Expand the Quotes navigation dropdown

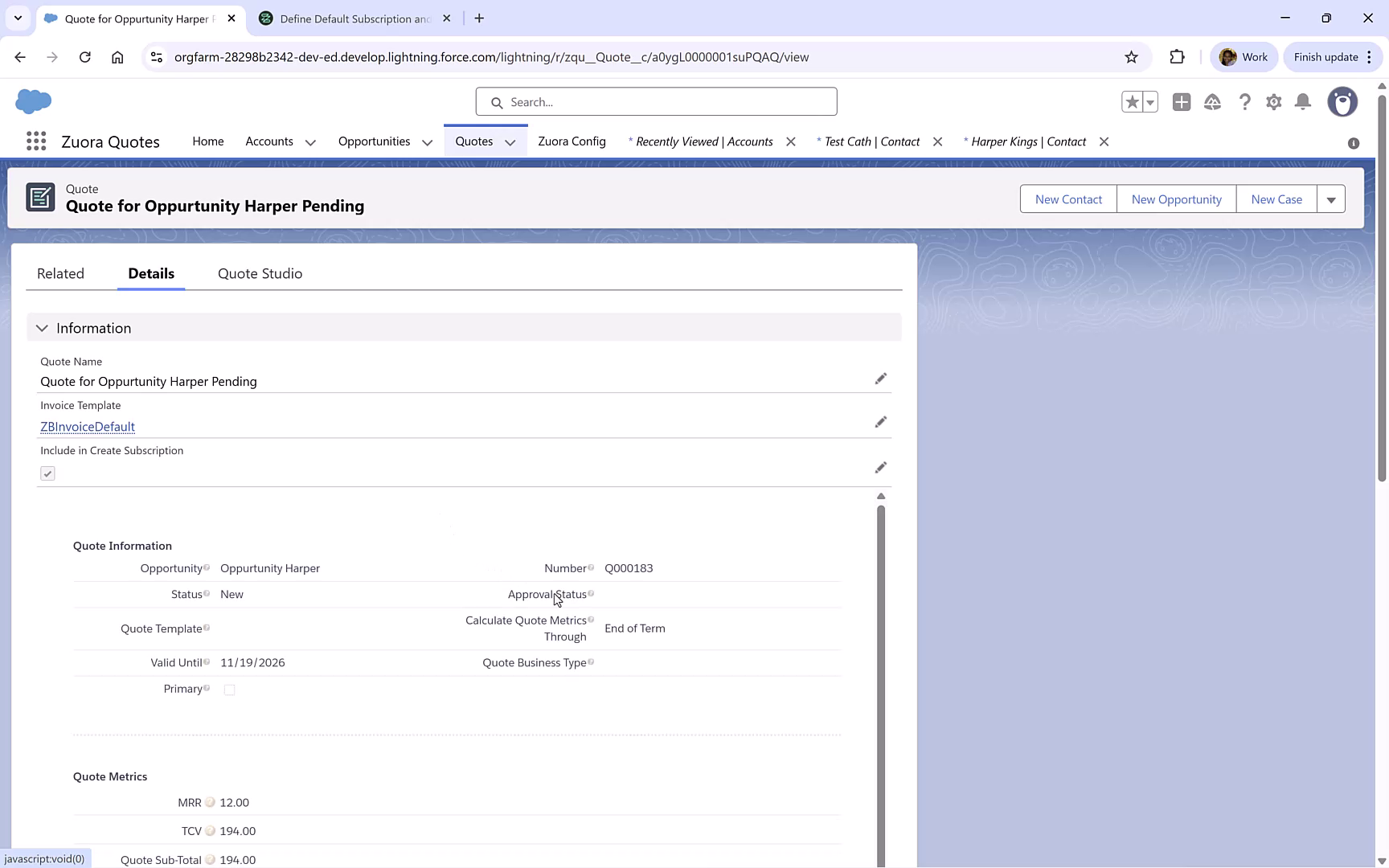tap(510, 141)
